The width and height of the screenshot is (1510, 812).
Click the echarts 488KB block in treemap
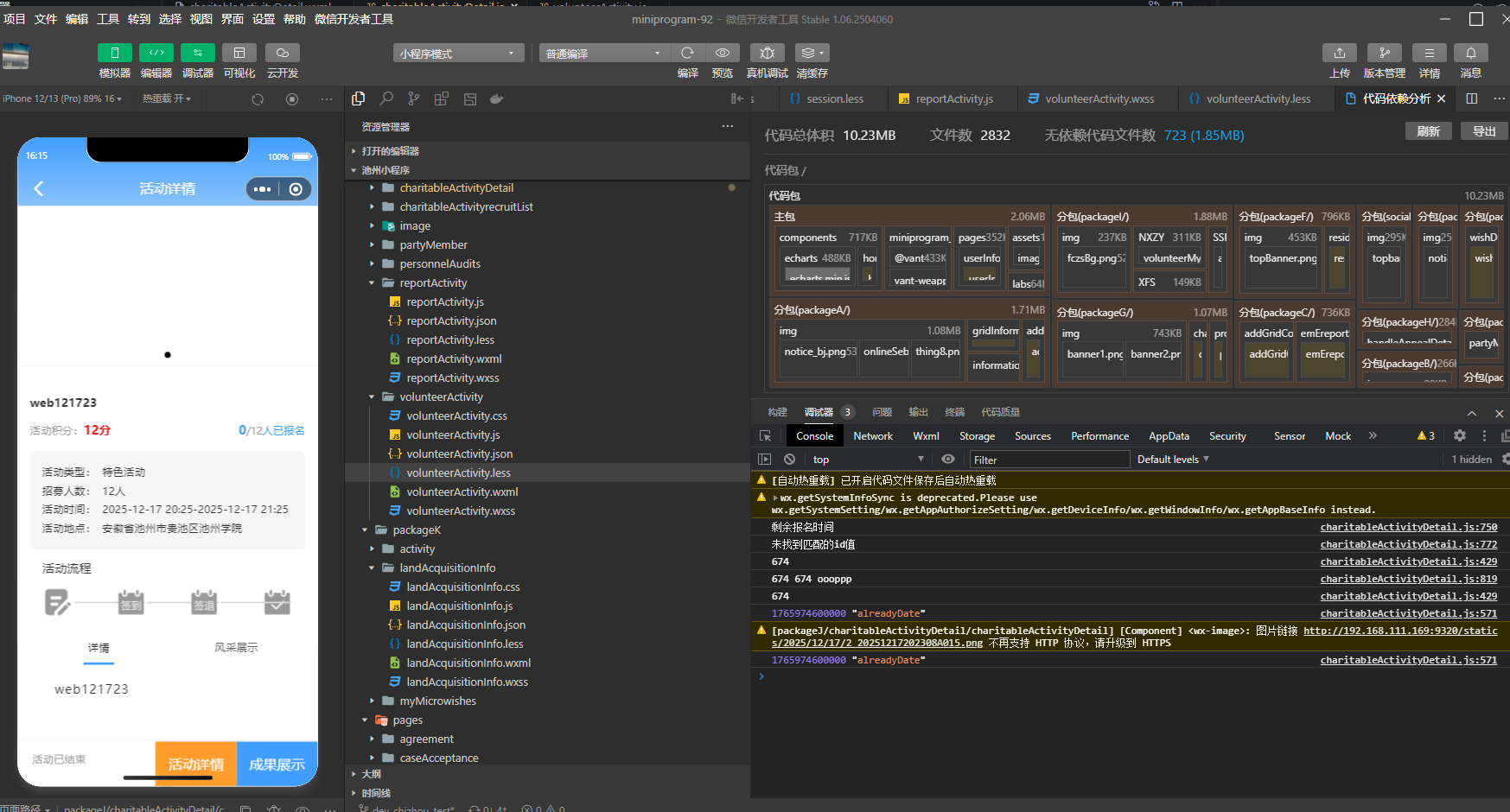pos(817,258)
